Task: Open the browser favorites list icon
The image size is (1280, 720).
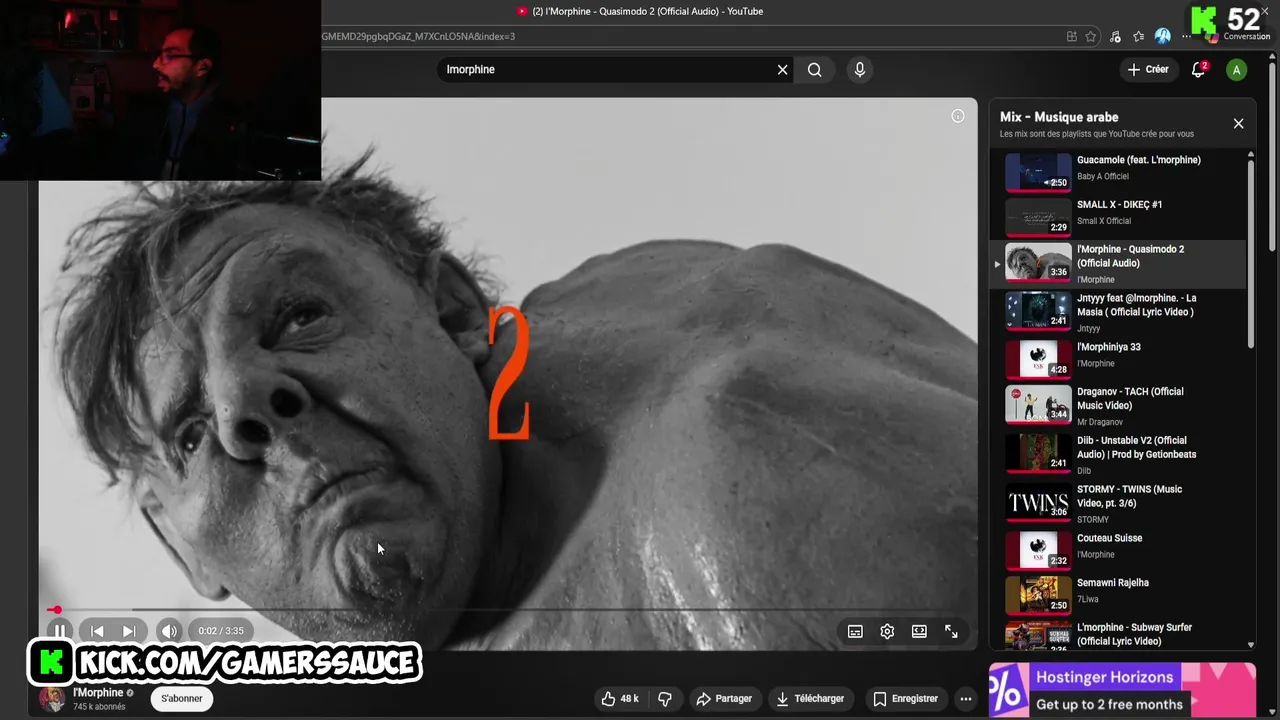Action: 1139,36
